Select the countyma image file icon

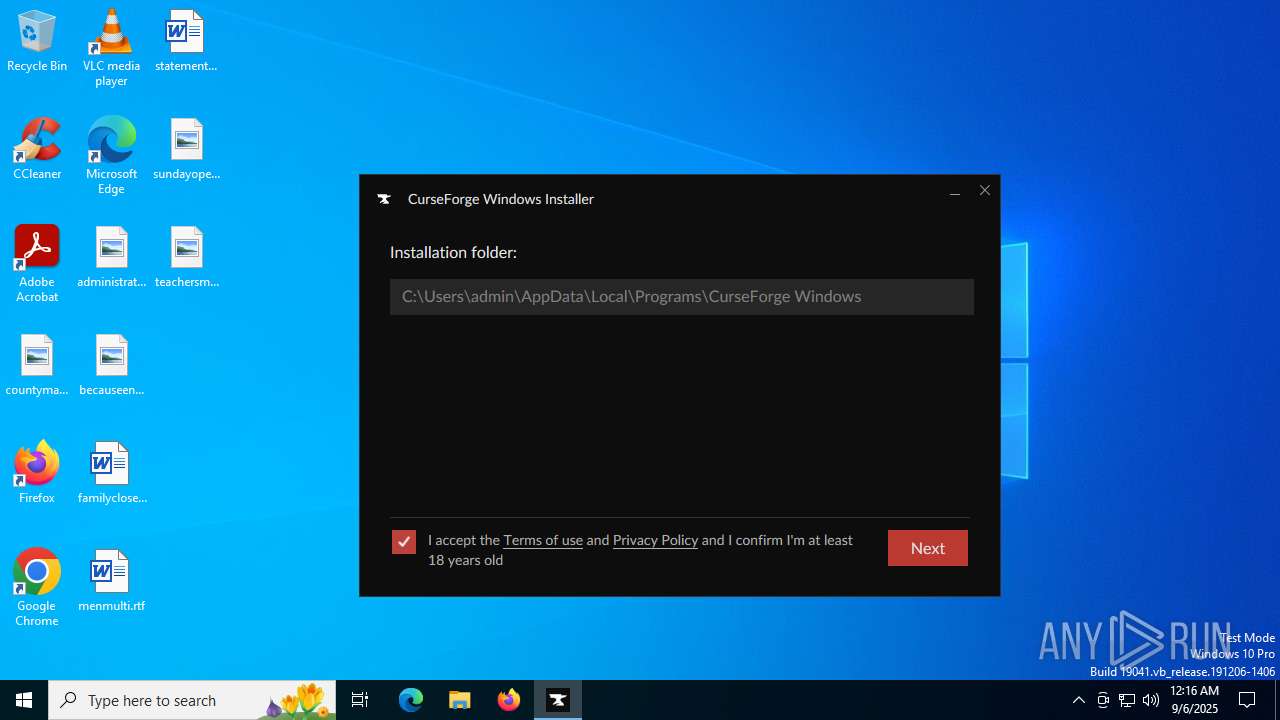tap(37, 366)
